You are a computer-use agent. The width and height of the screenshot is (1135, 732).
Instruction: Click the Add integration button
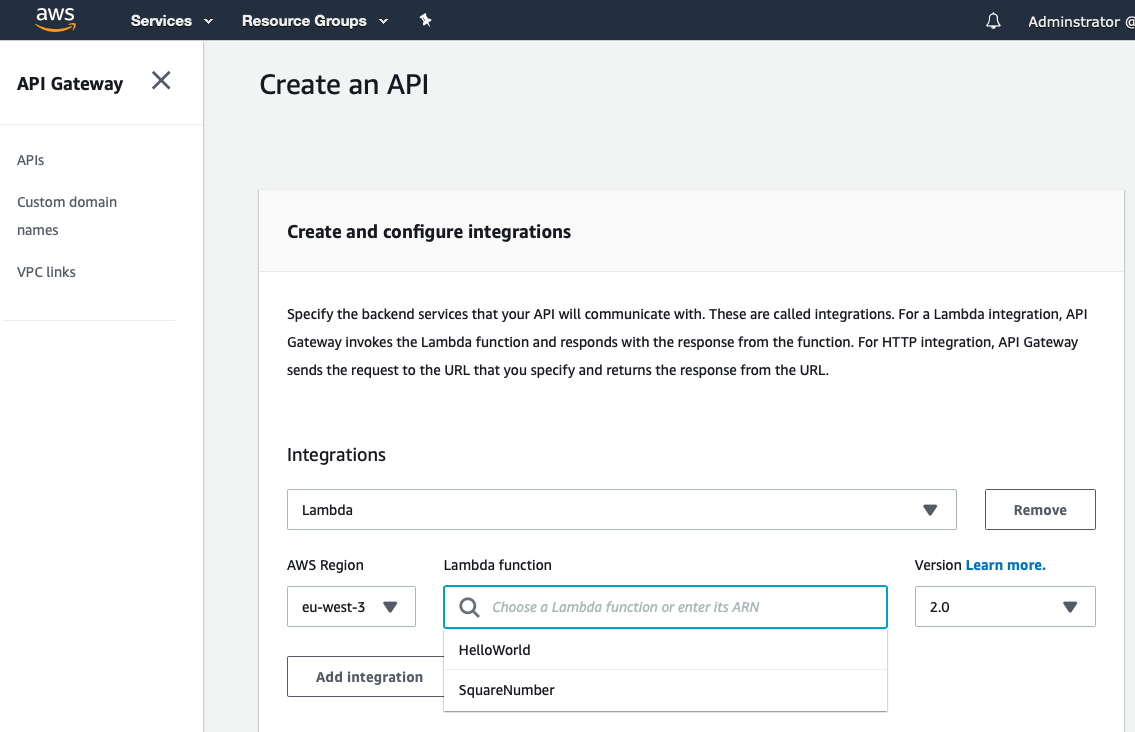(366, 677)
